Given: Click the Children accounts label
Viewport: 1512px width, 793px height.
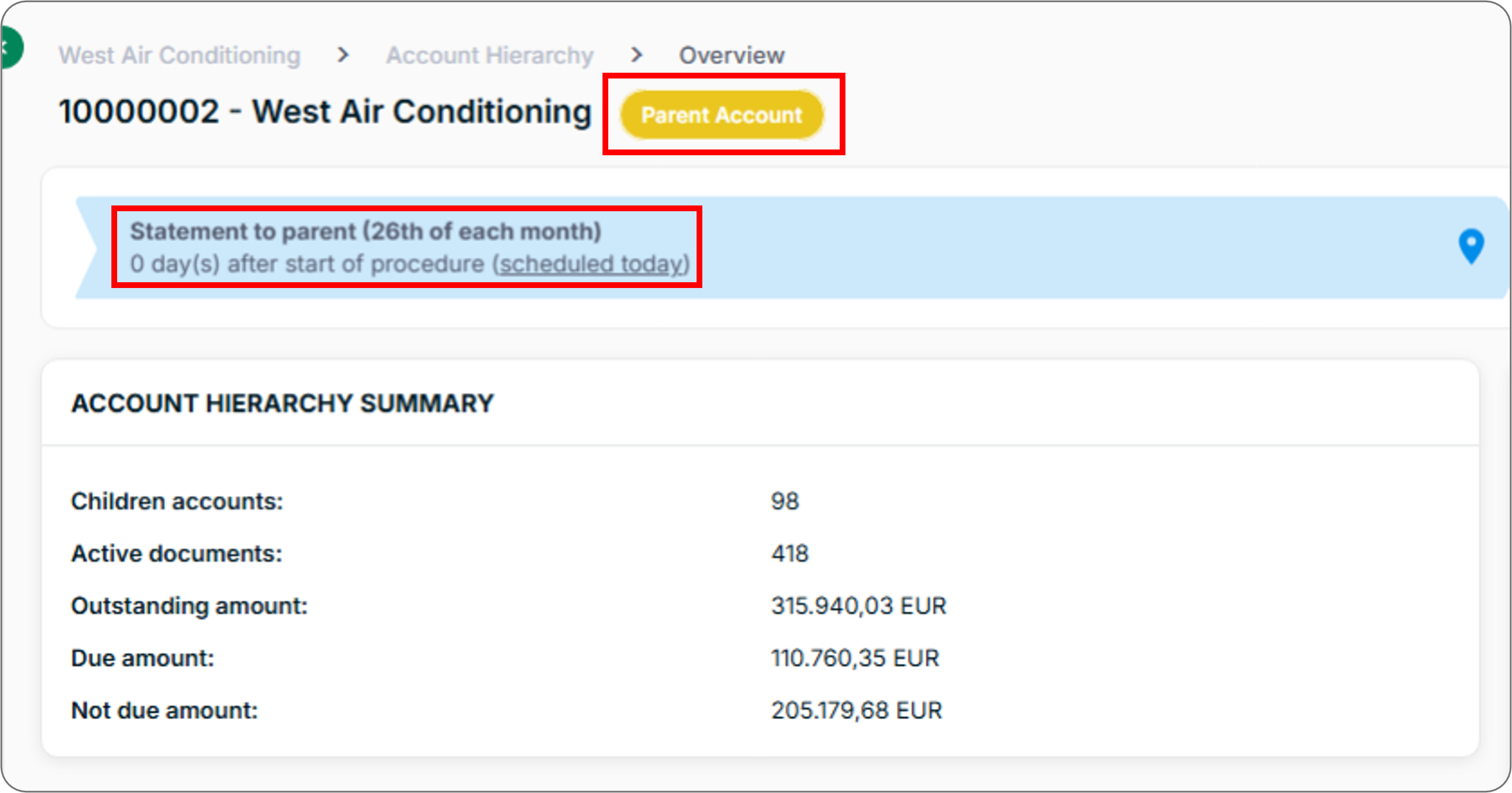Looking at the screenshot, I should point(177,502).
